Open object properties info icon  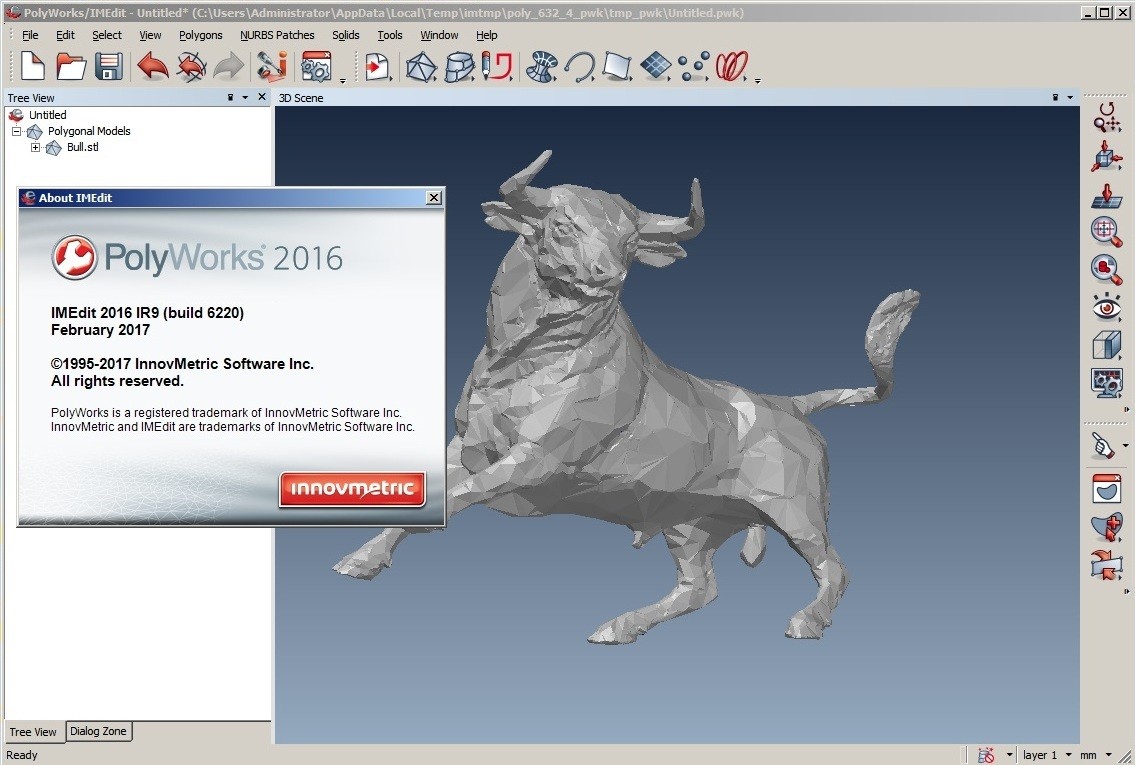(x=272, y=66)
